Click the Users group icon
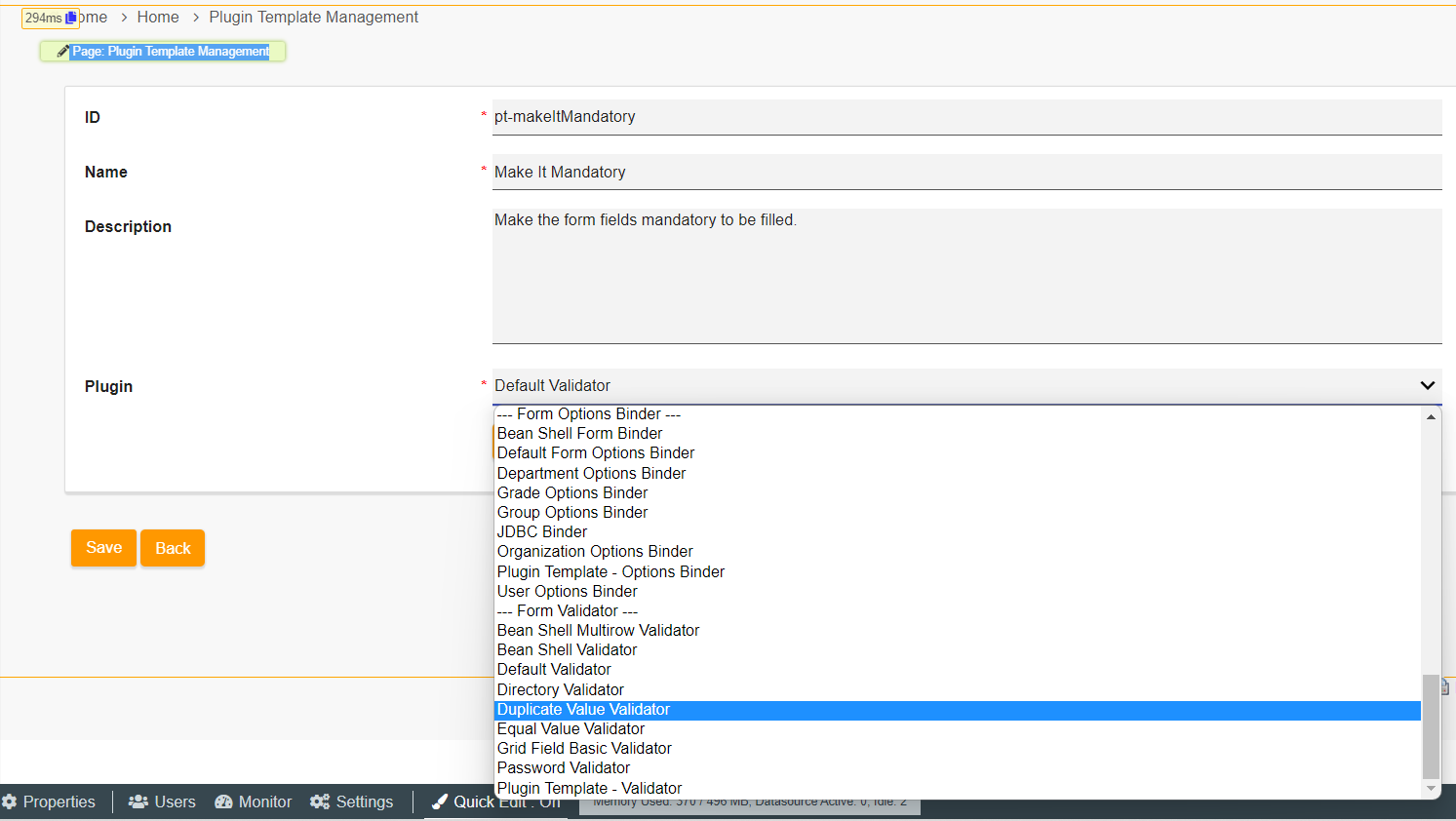This screenshot has height=821, width=1456. point(138,801)
